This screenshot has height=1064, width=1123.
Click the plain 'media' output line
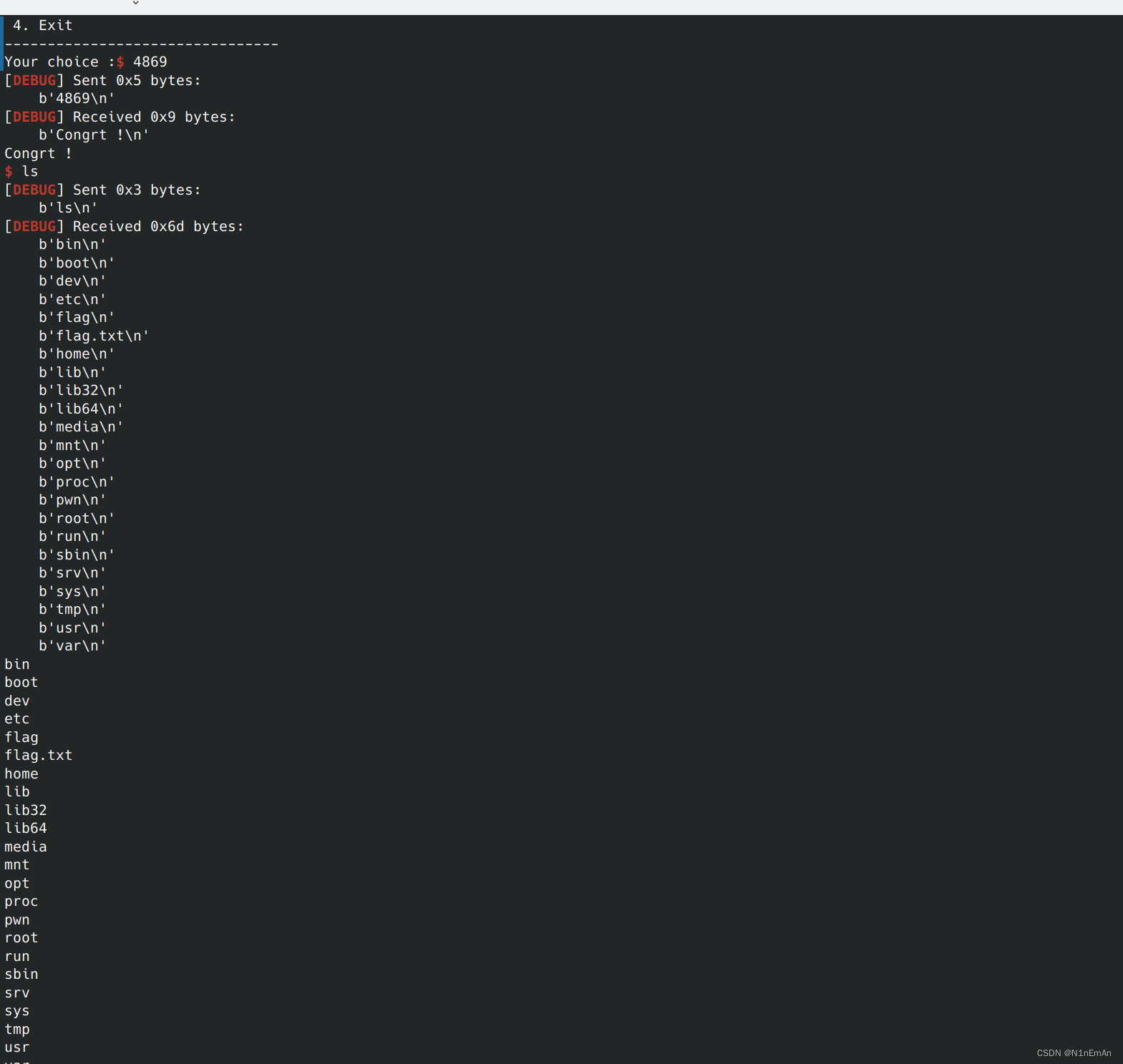tap(26, 846)
